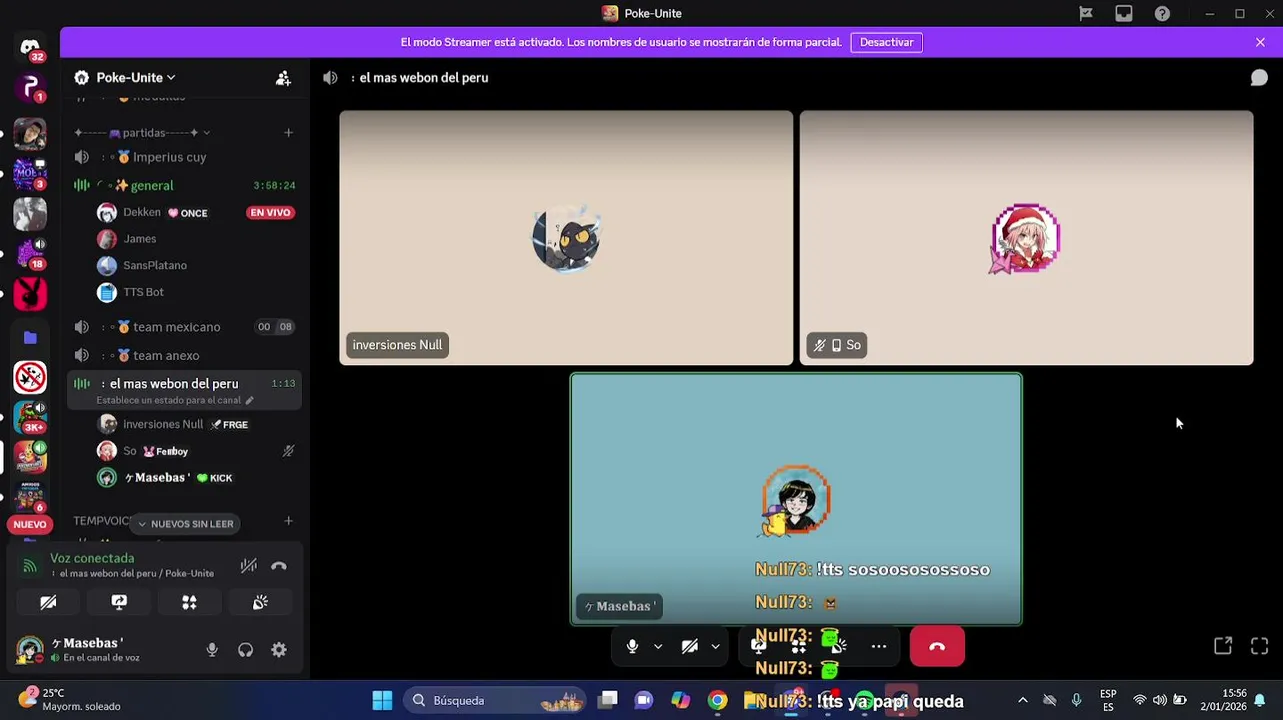Toggle headphones deafen in user panel
The height and width of the screenshot is (720, 1283).
245,650
